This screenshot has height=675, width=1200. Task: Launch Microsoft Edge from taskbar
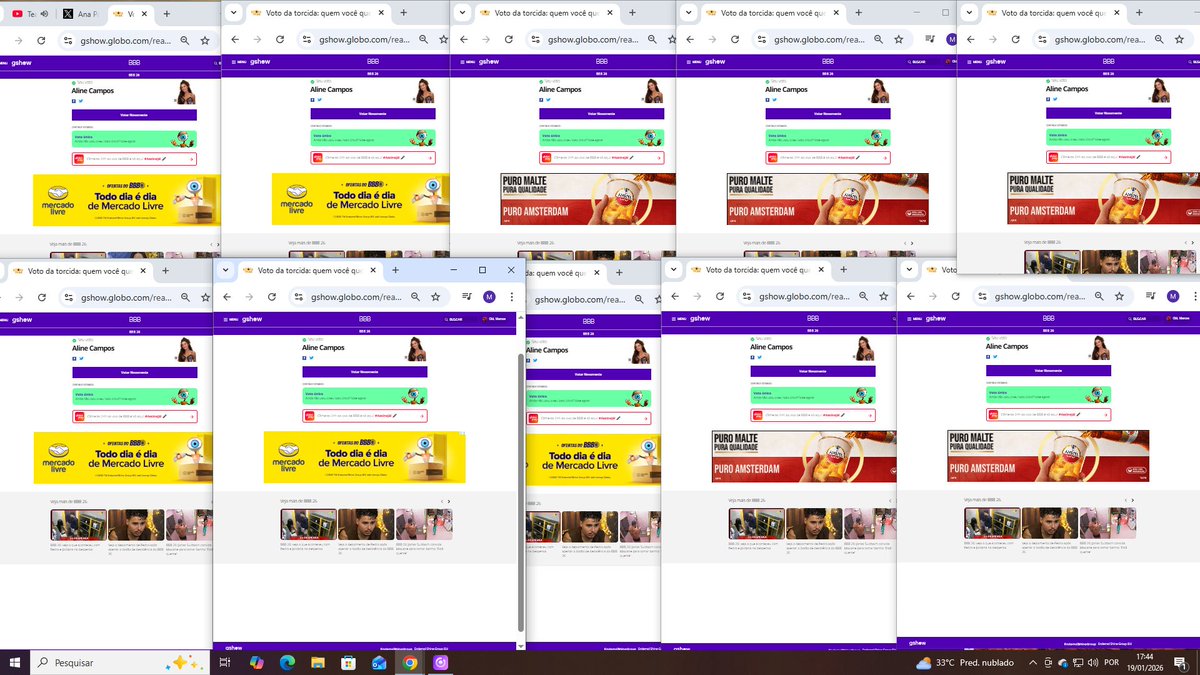click(x=286, y=662)
